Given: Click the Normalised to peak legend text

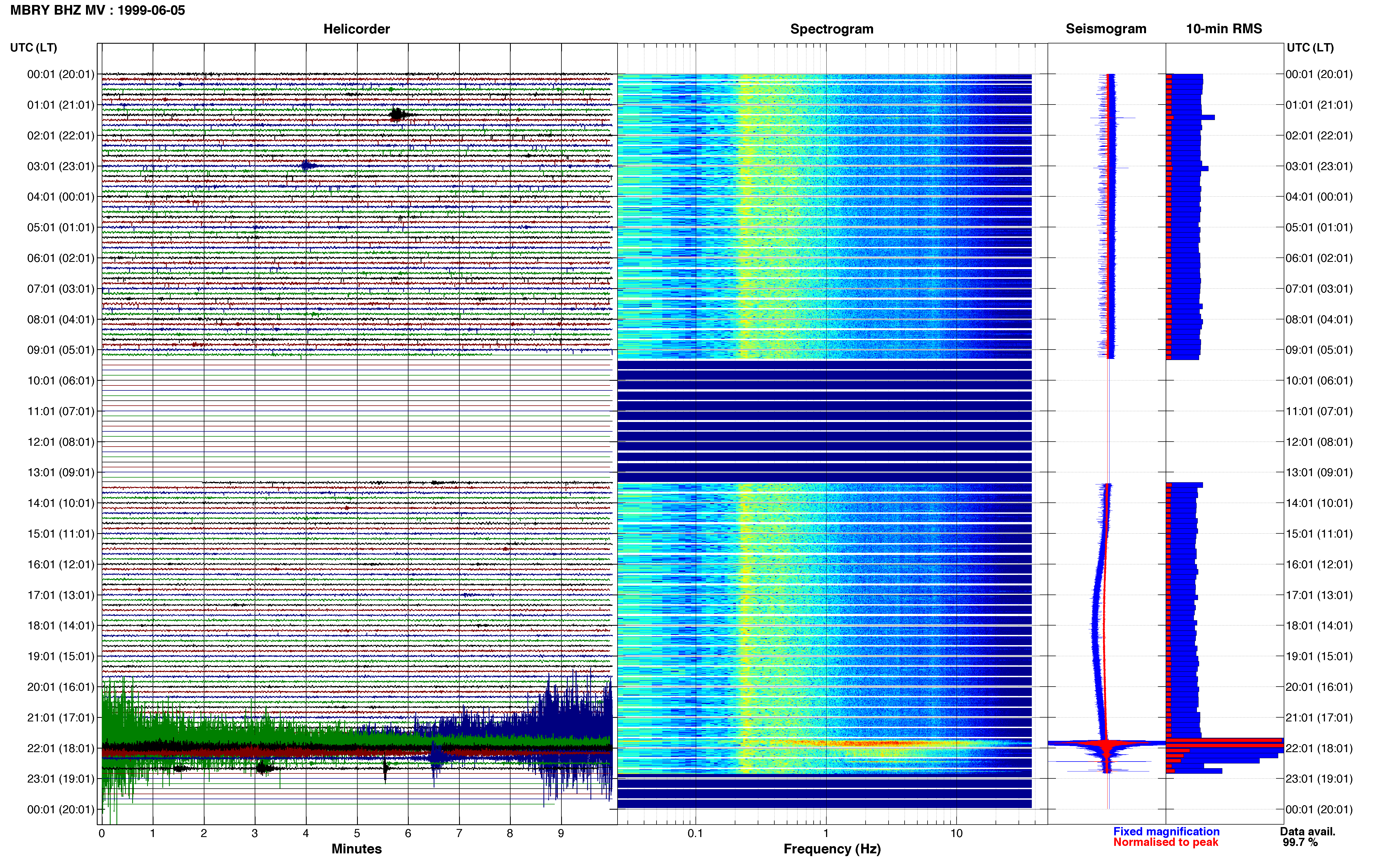Looking at the screenshot, I should (x=1165, y=843).
